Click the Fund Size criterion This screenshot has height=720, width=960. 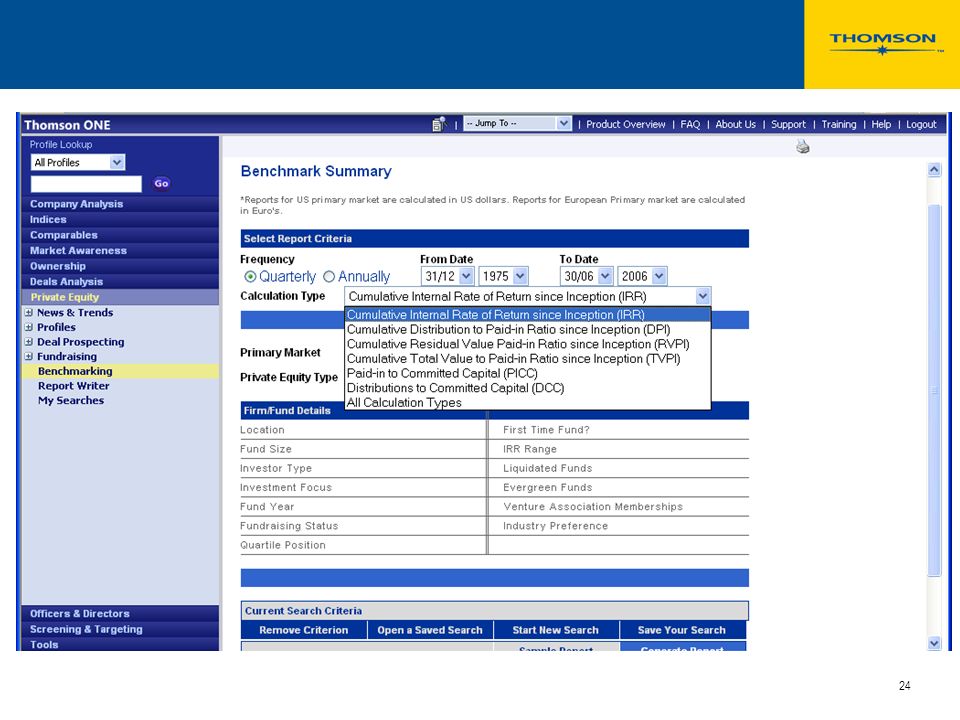pos(266,449)
